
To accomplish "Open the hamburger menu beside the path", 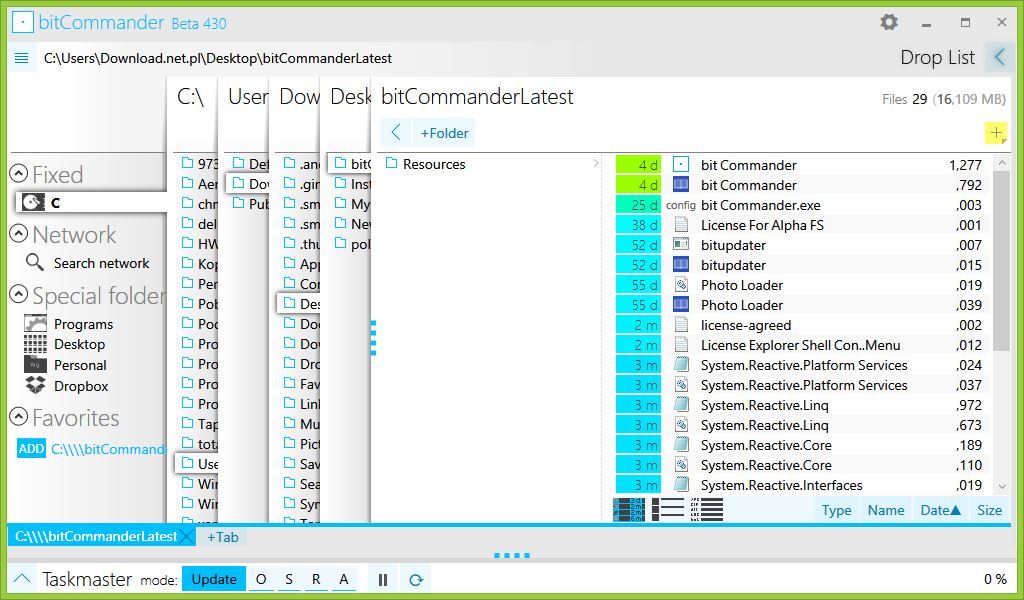I will coord(22,58).
